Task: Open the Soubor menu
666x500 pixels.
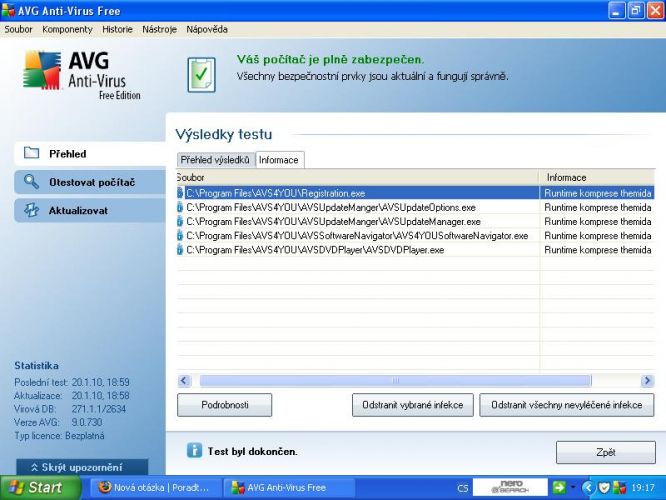Action: (18, 29)
